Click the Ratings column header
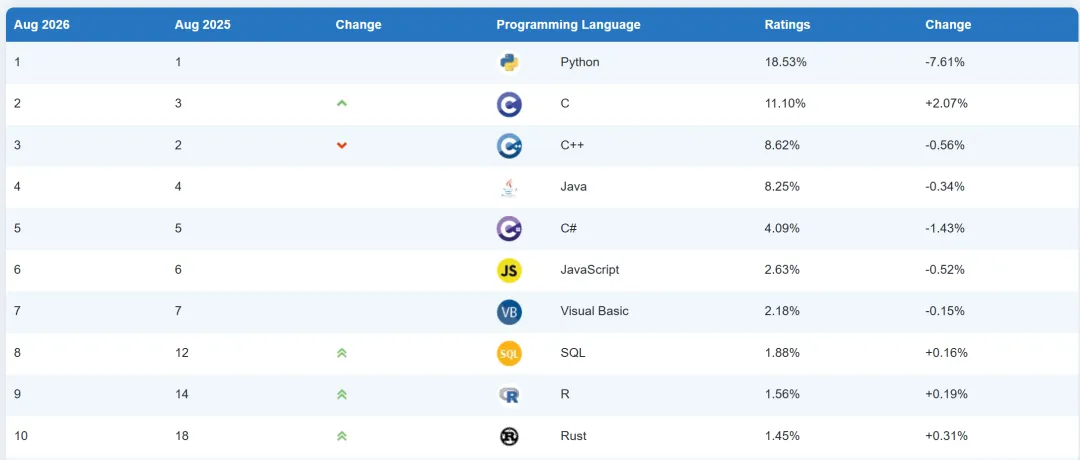This screenshot has height=460, width=1080. [x=787, y=25]
